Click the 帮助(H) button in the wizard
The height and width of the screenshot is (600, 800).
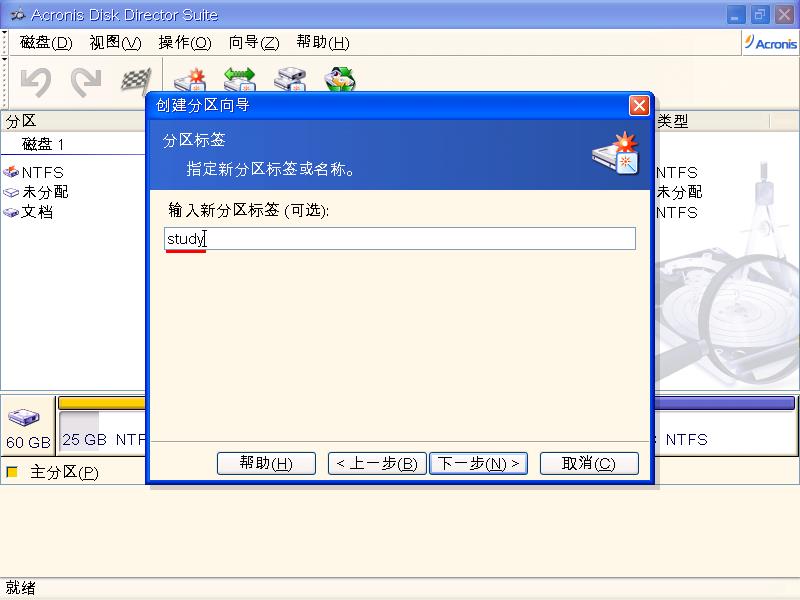tap(266, 463)
